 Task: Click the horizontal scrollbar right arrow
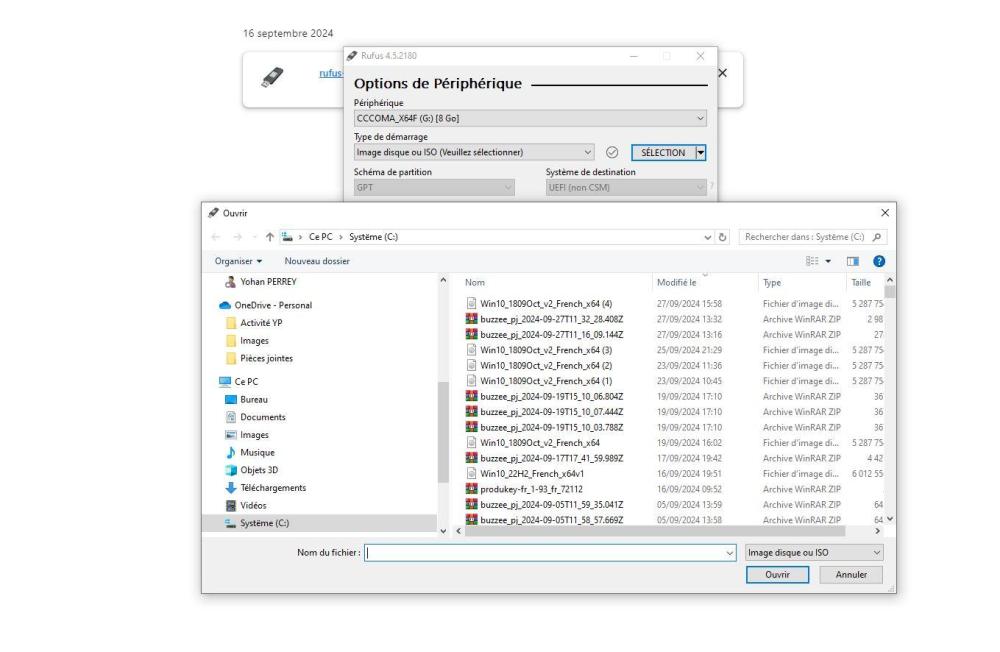[x=878, y=531]
